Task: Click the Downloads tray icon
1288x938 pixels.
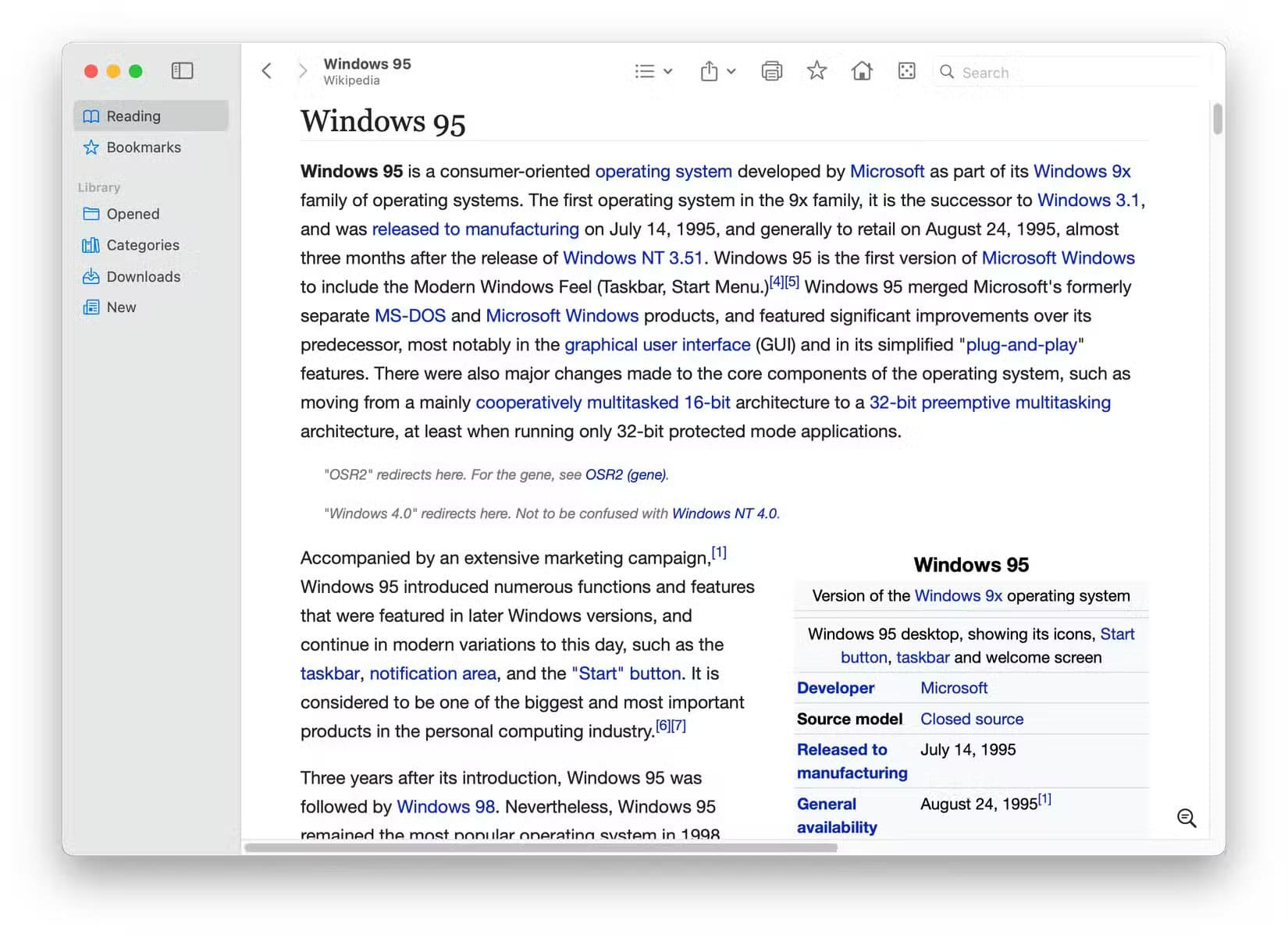Action: pyautogui.click(x=91, y=276)
